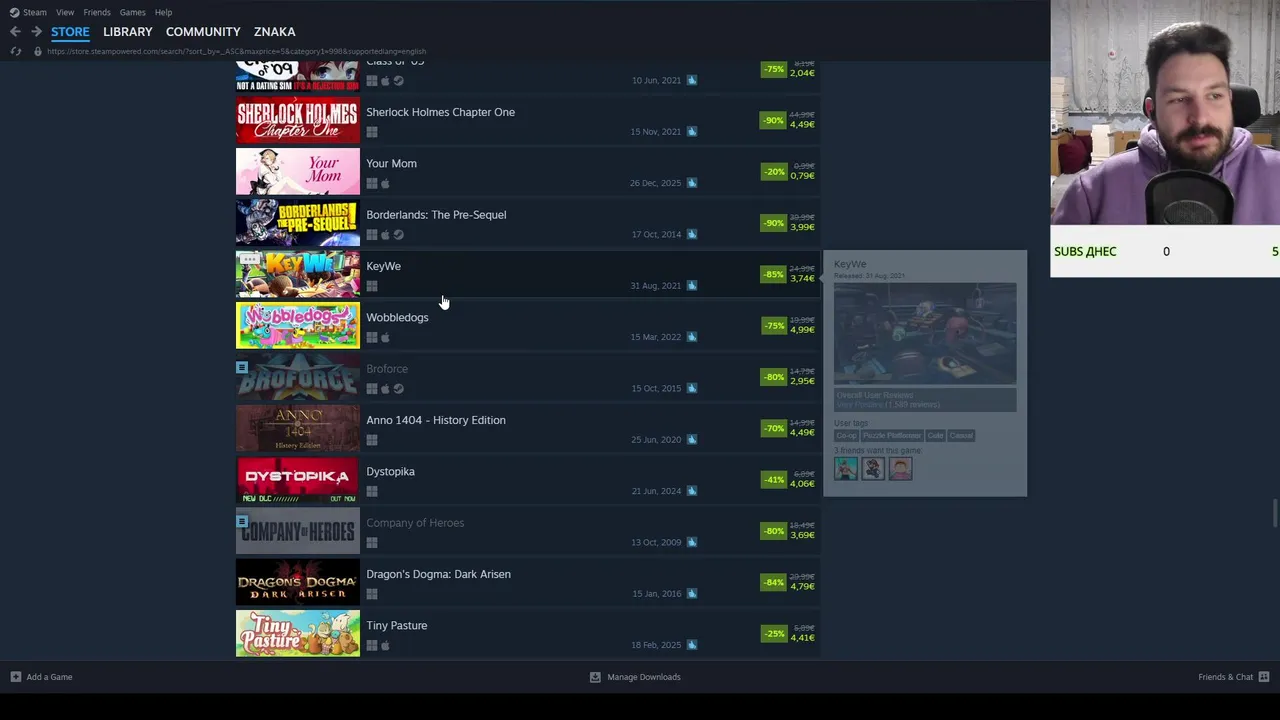Click the Mac platform icon under Wobbledogs
The image size is (1280, 720).
pyautogui.click(x=385, y=338)
